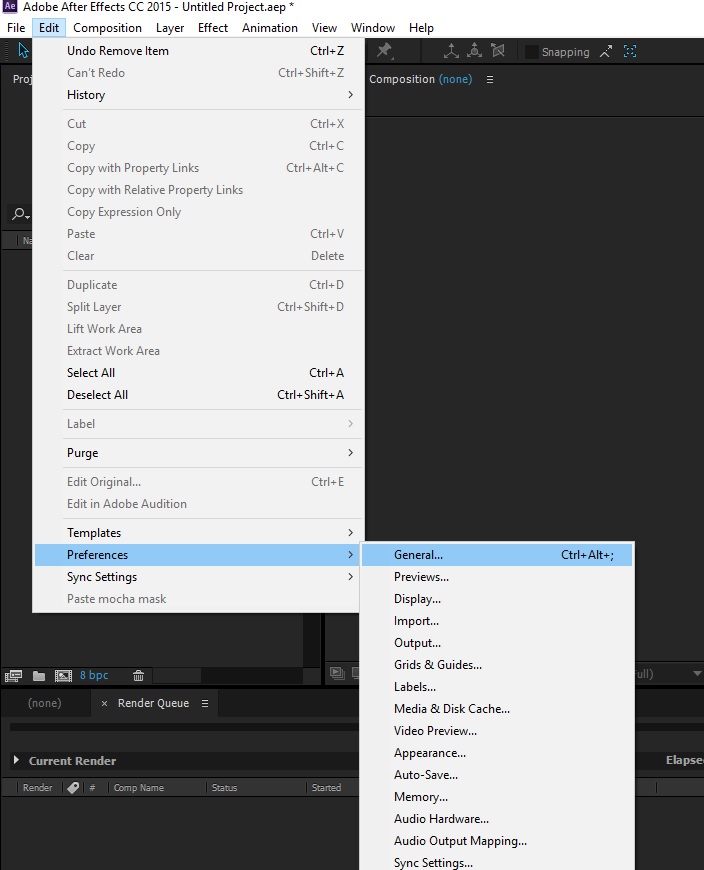Image resolution: width=704 pixels, height=870 pixels.
Task: Choose Undo Remove Item
Action: click(198, 51)
